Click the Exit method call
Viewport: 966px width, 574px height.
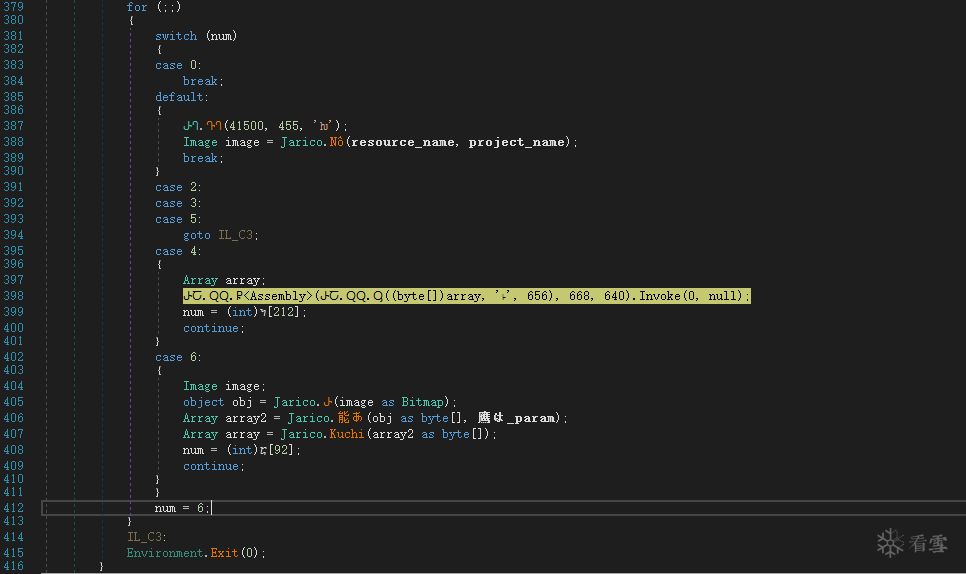(x=226, y=553)
